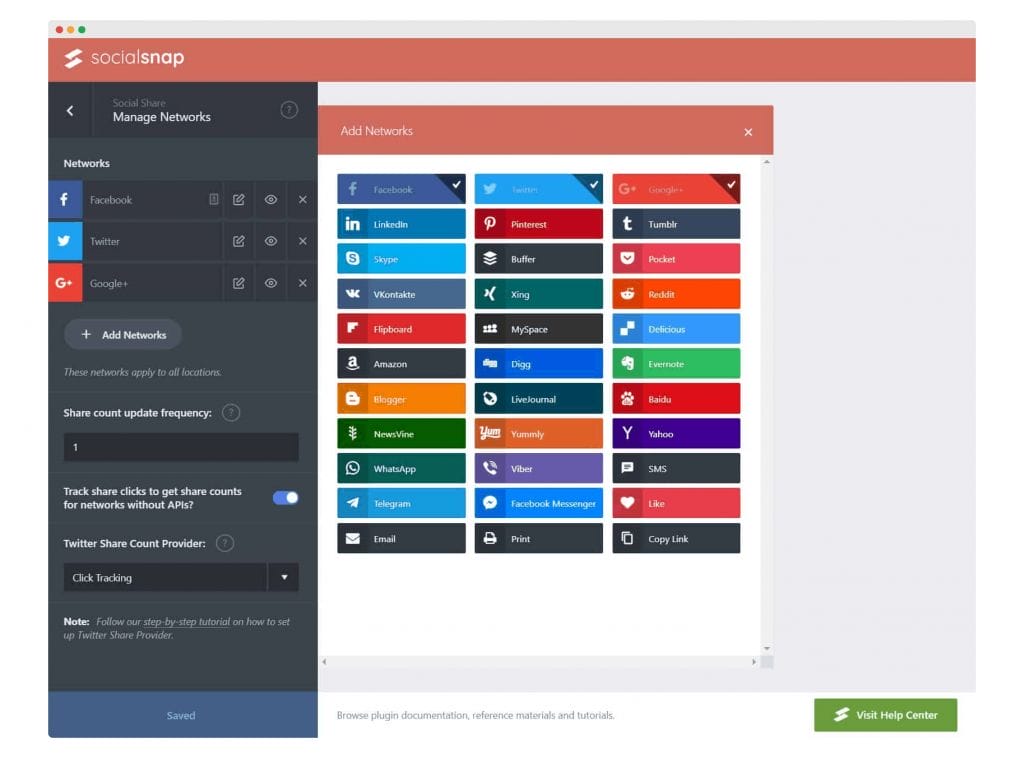Toggle visibility of Facebook network
This screenshot has height=758, width=1024.
pos(270,199)
